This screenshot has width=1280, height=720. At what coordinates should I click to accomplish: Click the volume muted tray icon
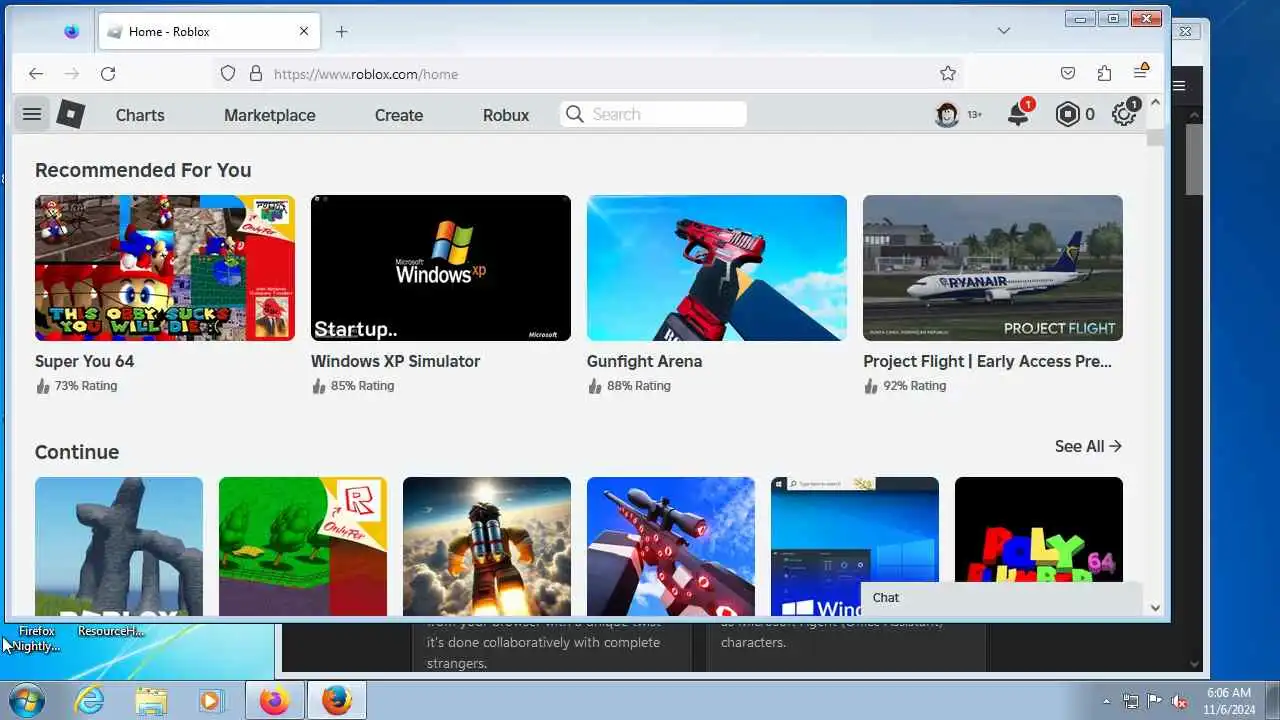point(1179,701)
